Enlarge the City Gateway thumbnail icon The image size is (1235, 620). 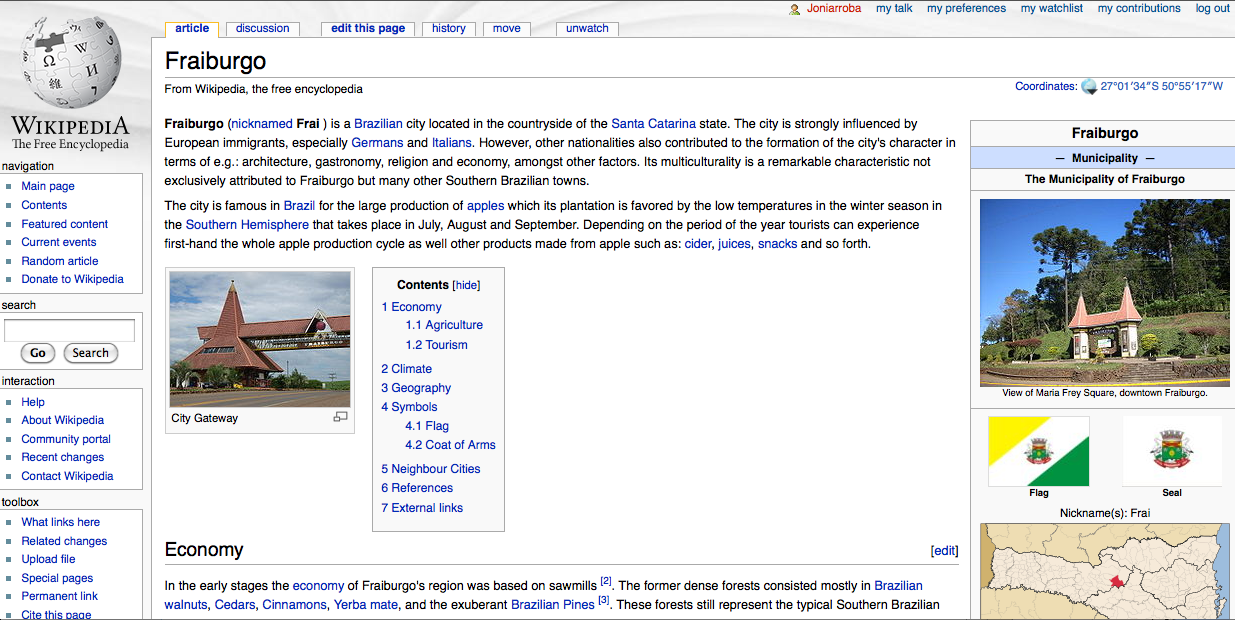tap(340, 417)
